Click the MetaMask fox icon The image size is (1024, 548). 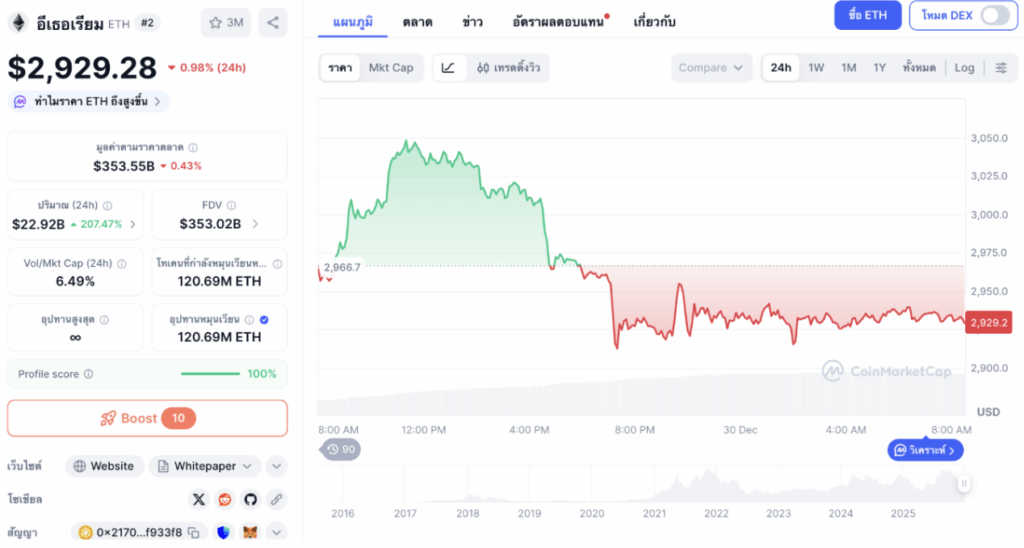coord(250,532)
